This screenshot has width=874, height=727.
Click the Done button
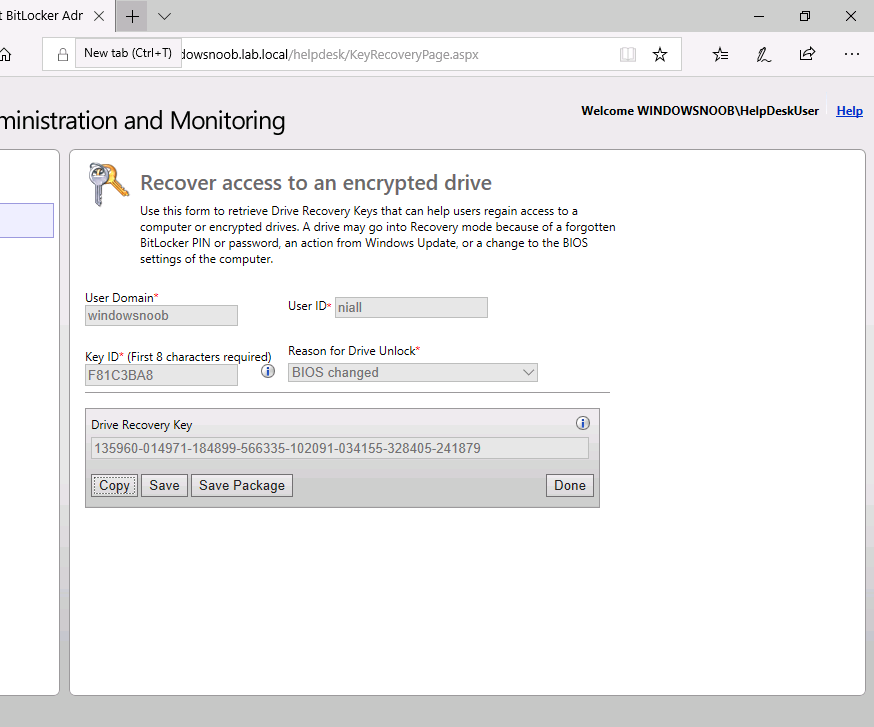tap(570, 486)
